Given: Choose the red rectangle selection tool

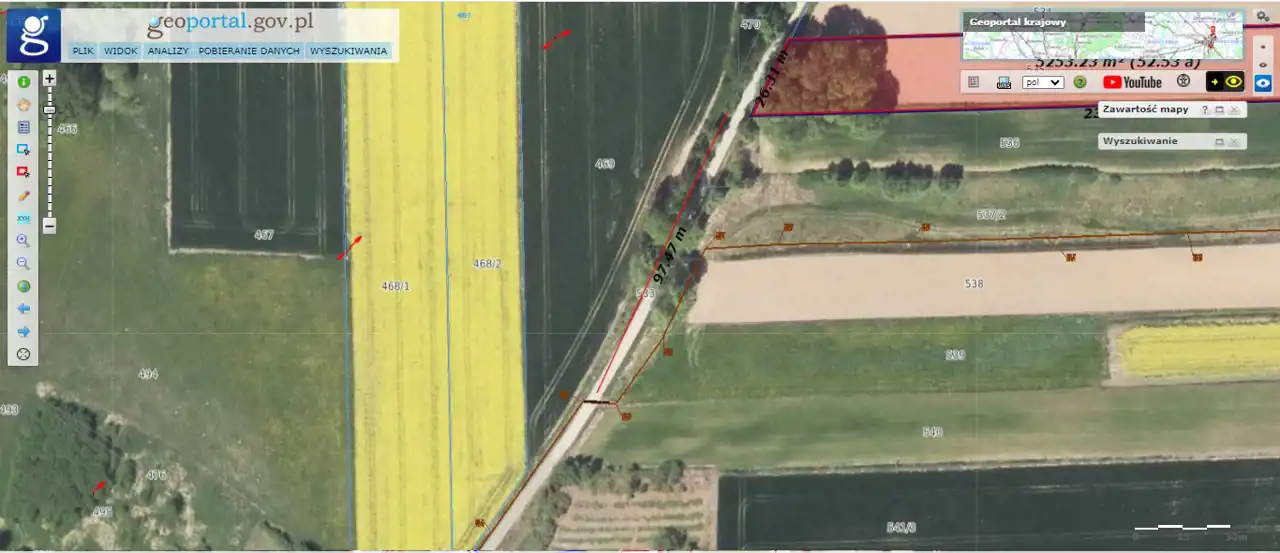Looking at the screenshot, I should coord(23,172).
